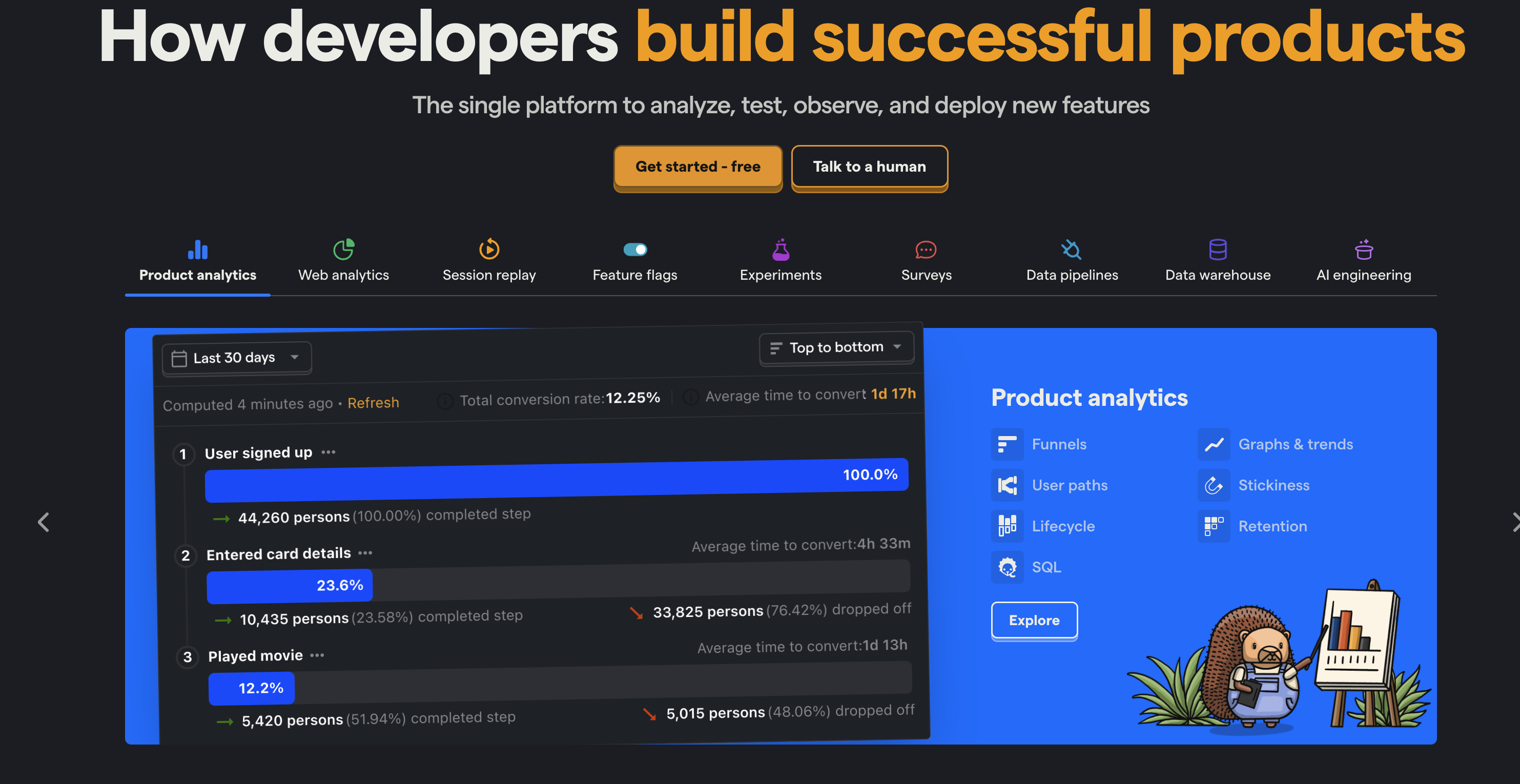
Task: Click the Stickiness icon
Action: (1213, 485)
